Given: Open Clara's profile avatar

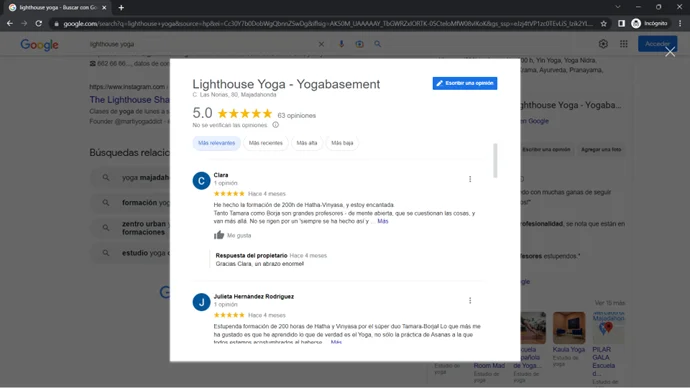Looking at the screenshot, I should click(201, 180).
